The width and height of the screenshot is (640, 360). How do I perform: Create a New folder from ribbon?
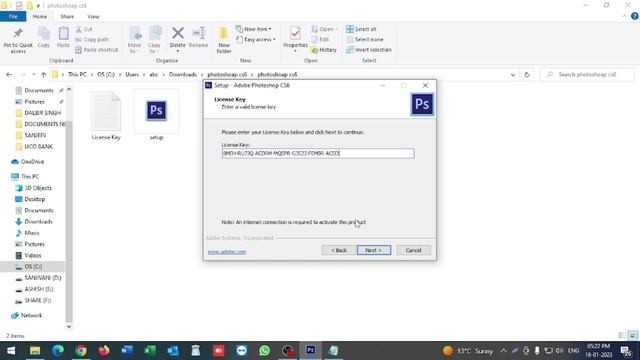click(x=224, y=40)
